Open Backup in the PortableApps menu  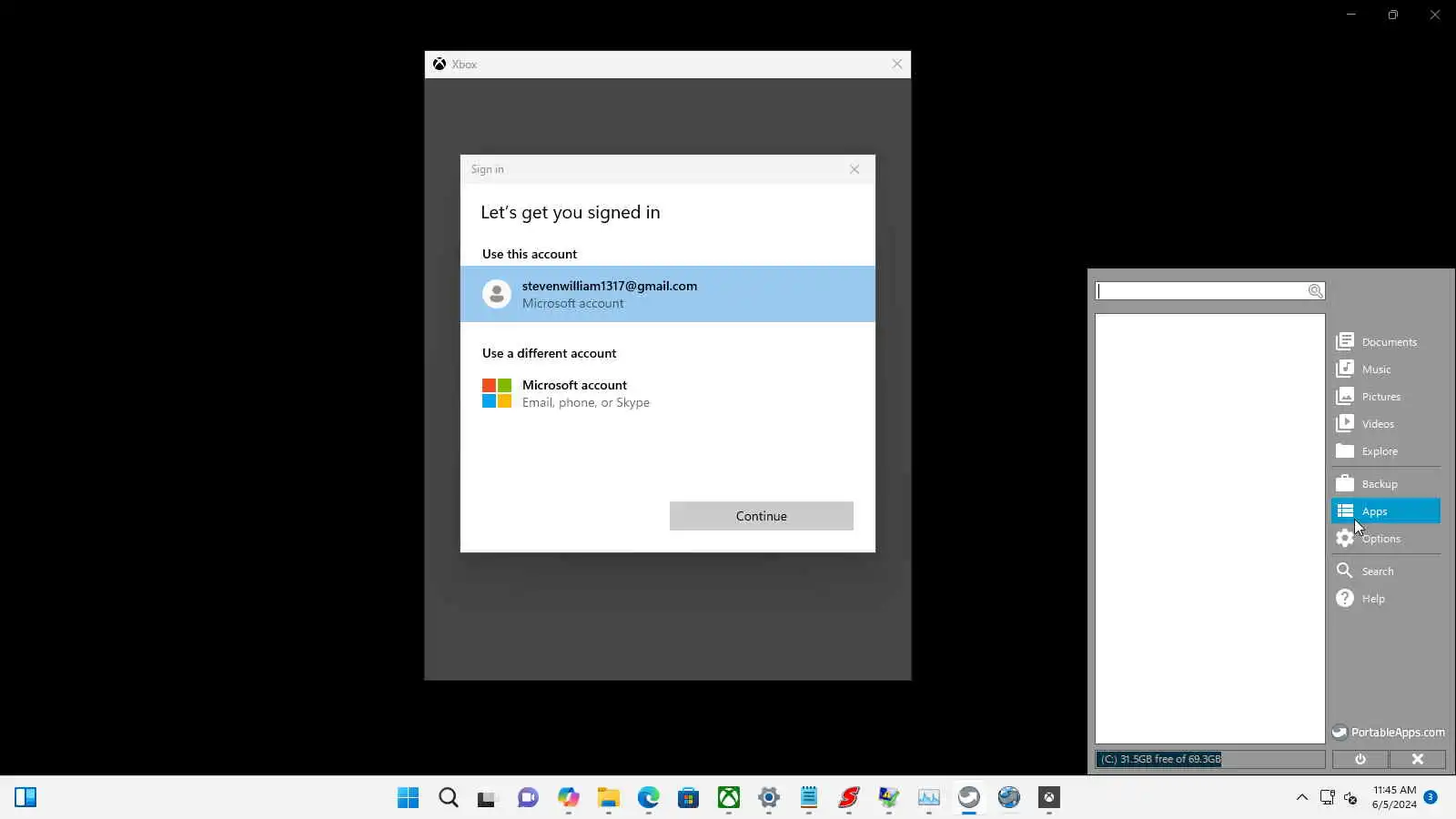click(x=1385, y=484)
